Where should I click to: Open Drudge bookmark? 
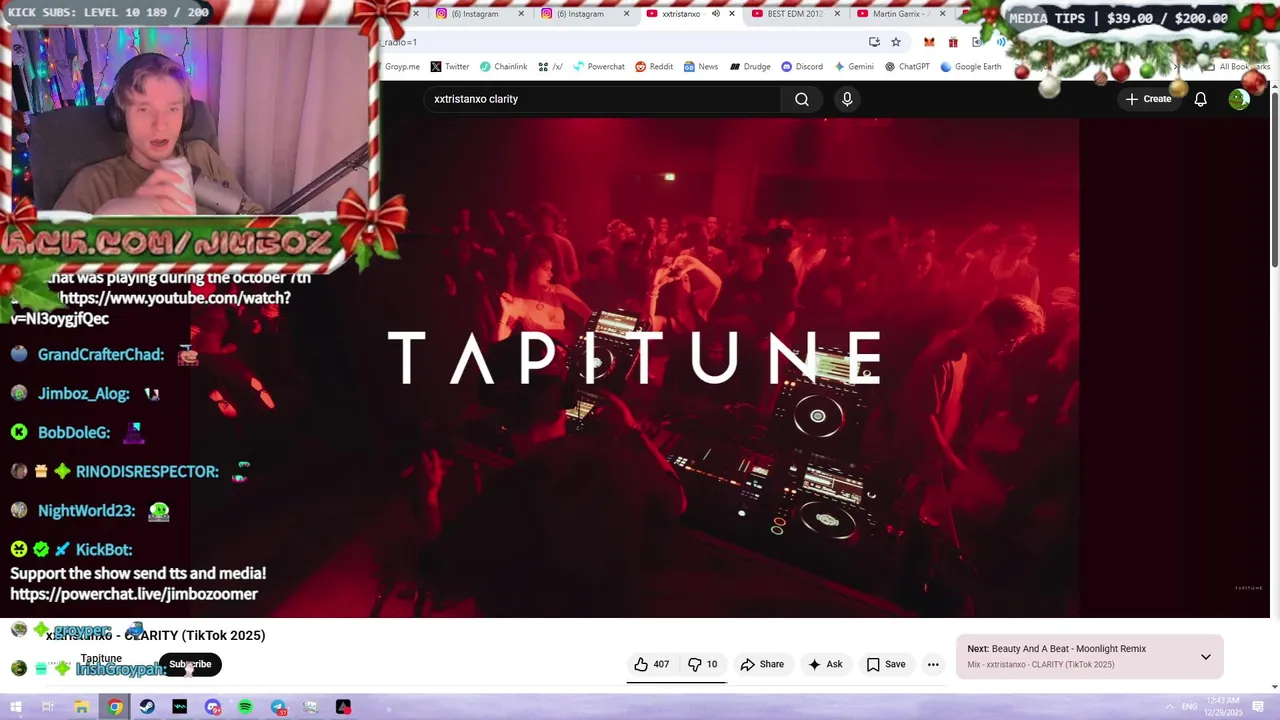point(750,67)
